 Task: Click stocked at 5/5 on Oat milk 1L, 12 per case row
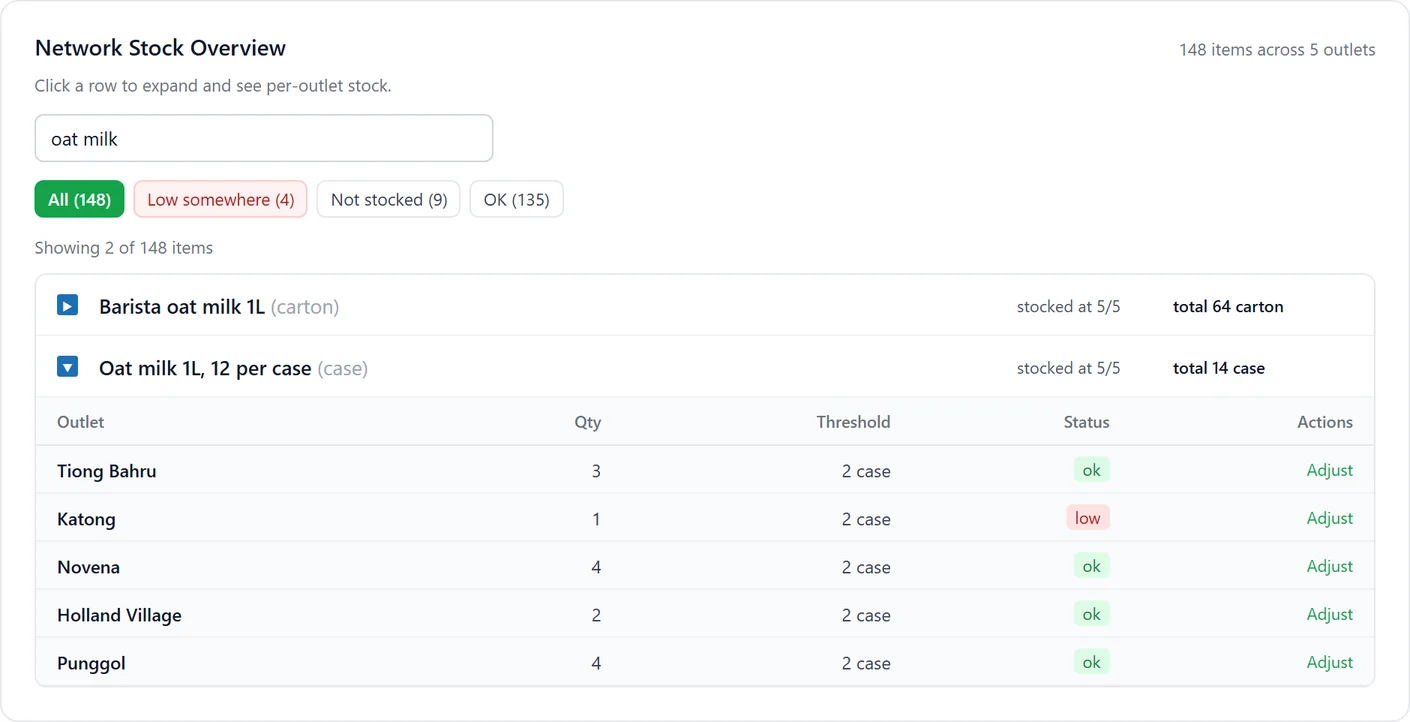1068,369
